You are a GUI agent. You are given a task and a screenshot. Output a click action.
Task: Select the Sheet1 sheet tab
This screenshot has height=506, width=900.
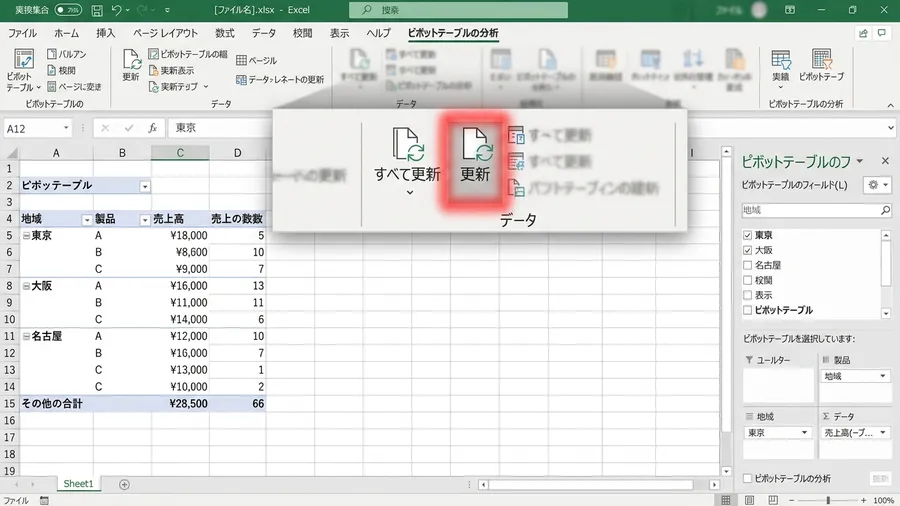(x=78, y=484)
